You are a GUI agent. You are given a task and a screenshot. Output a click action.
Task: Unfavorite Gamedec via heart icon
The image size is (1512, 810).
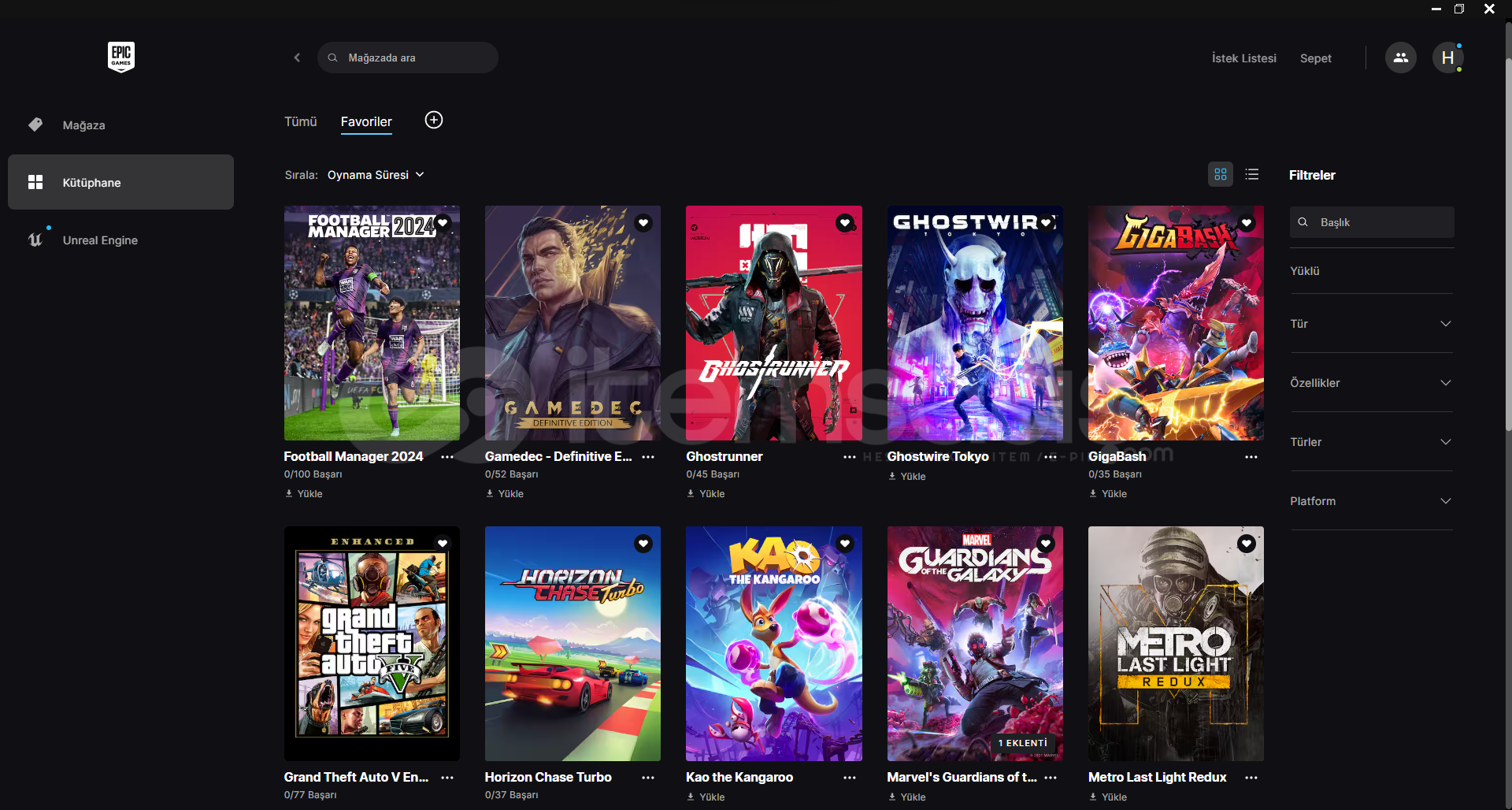[x=643, y=223]
